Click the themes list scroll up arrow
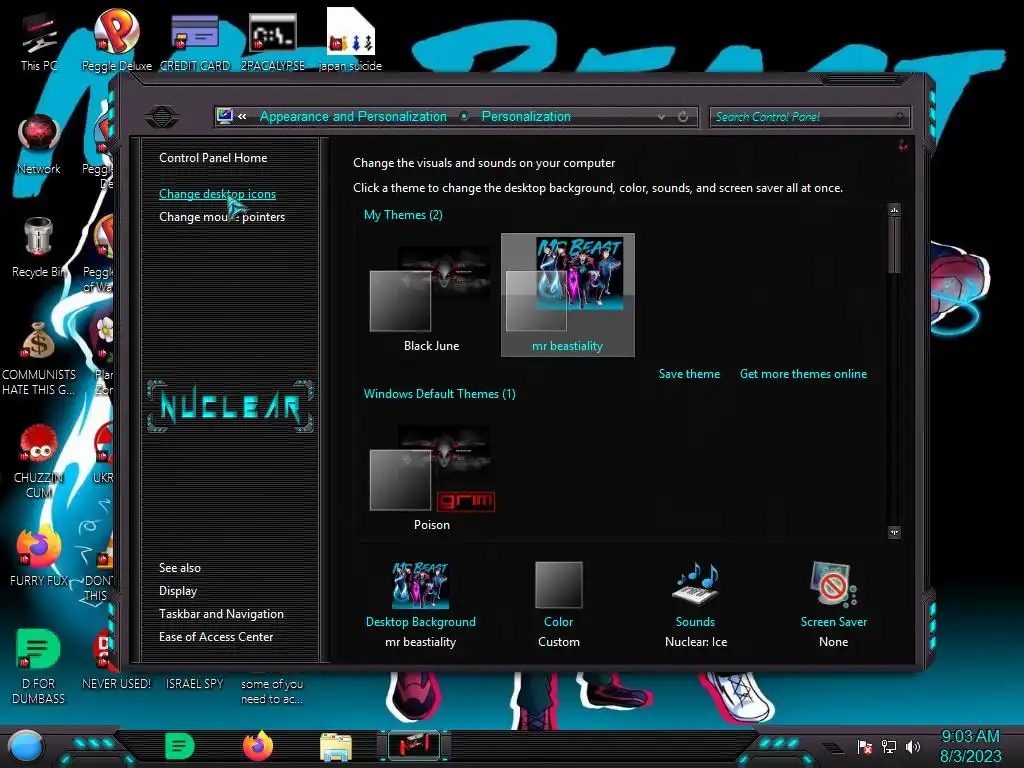The image size is (1024, 768). [x=895, y=210]
